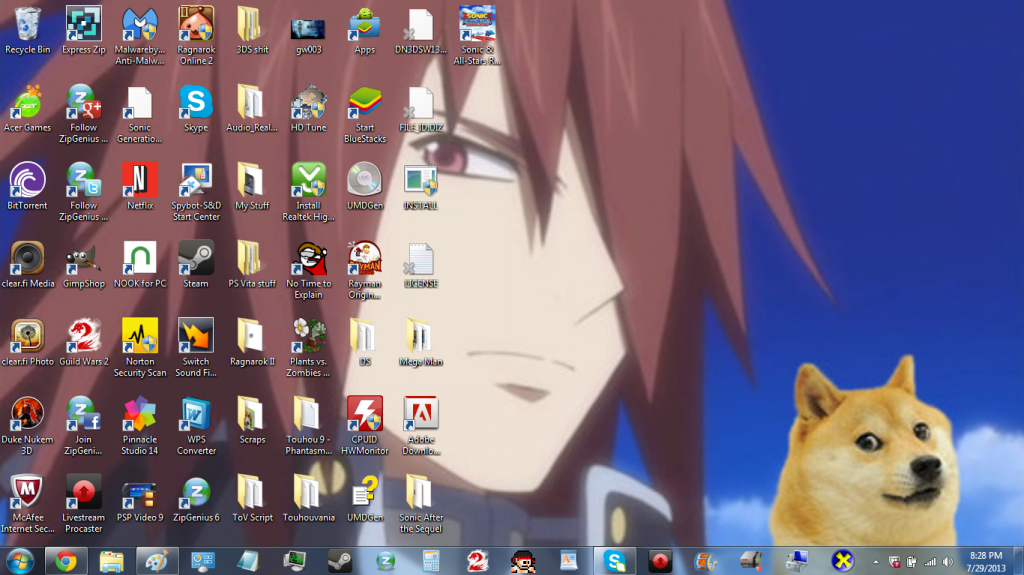Launch Steam desktop shortcut
1024x575 pixels.
tap(196, 265)
